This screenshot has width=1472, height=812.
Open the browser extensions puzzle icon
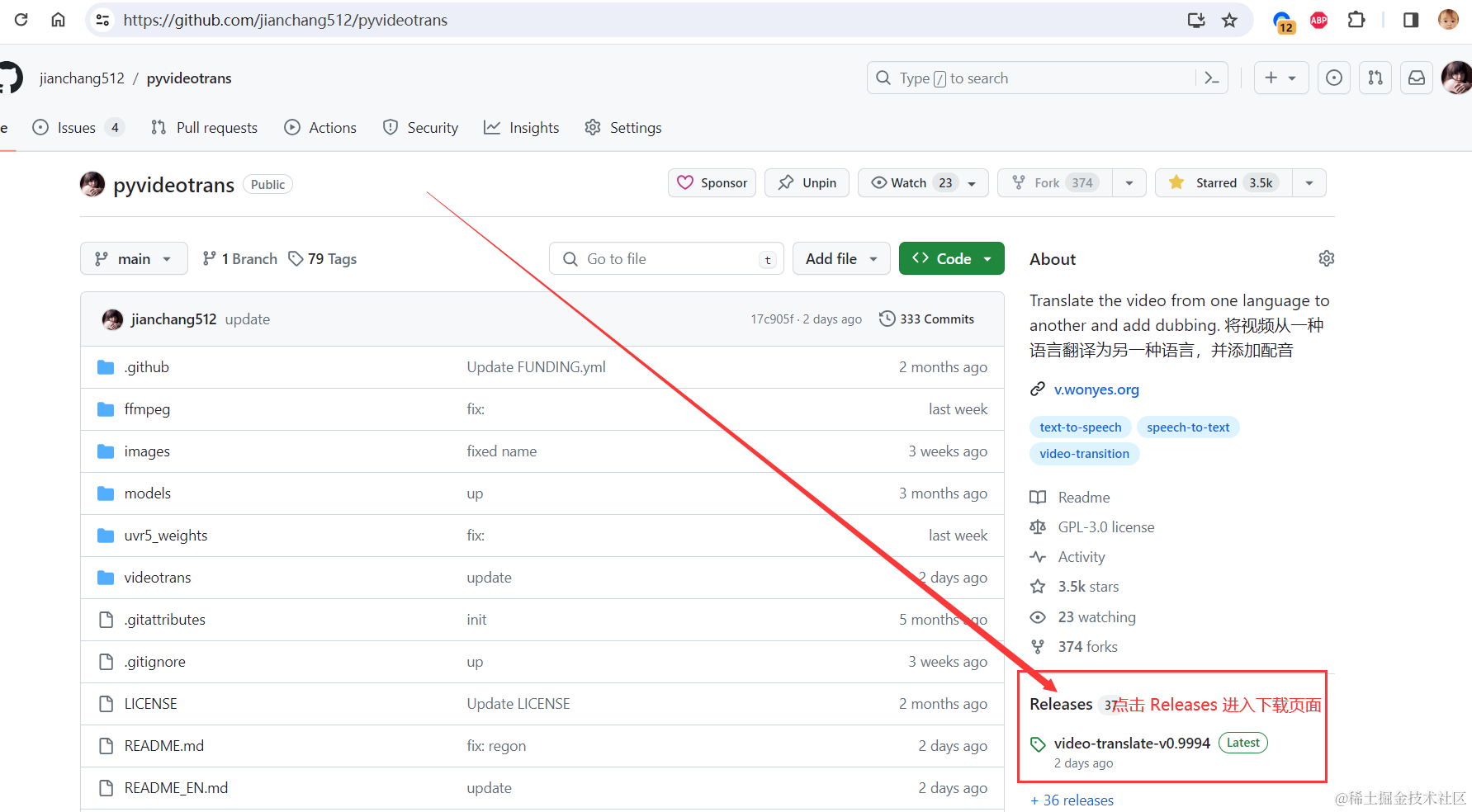1356,20
